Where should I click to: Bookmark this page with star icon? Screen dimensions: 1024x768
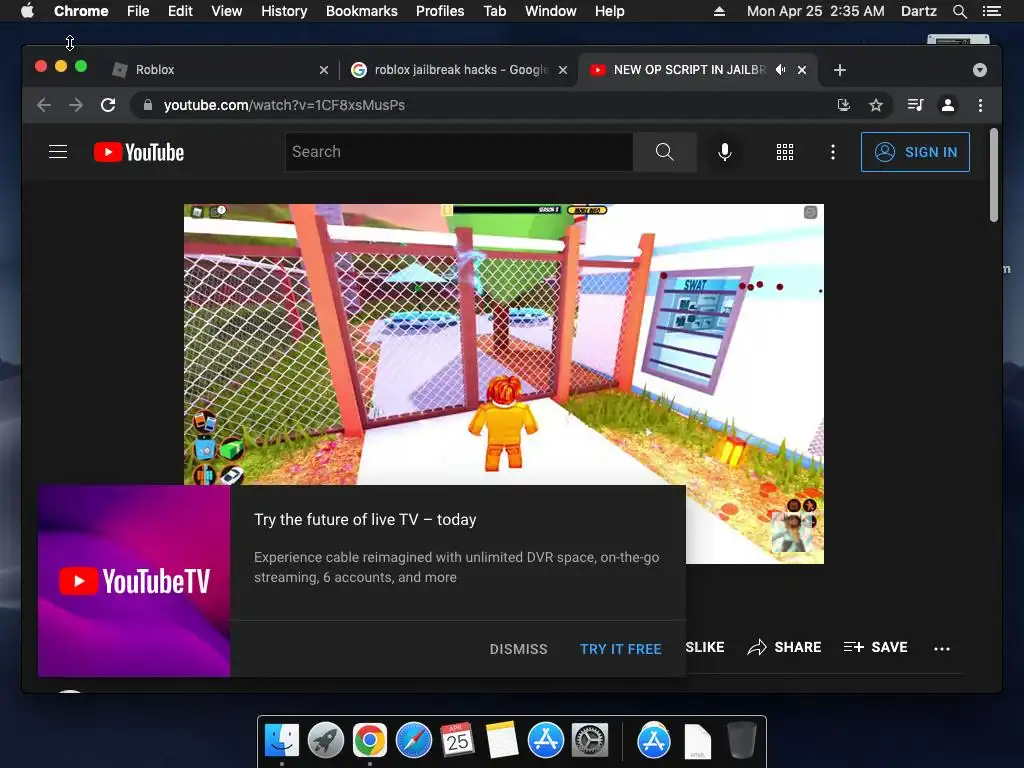coord(876,105)
